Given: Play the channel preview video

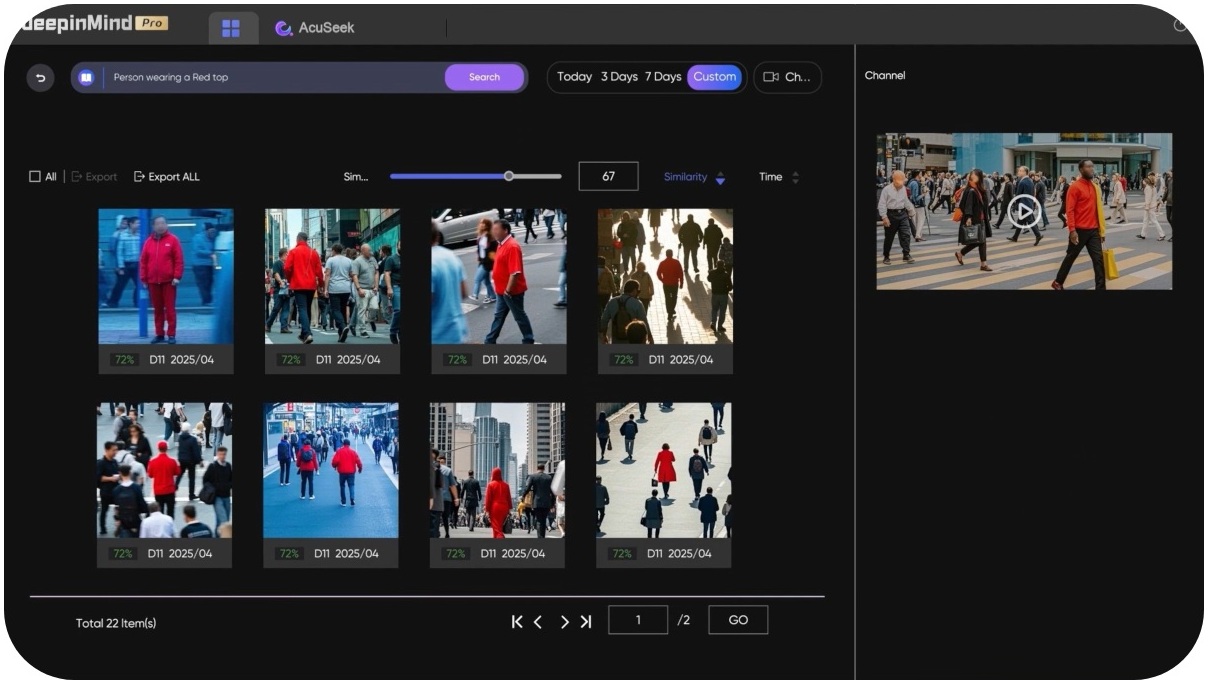Looking at the screenshot, I should 1023,211.
